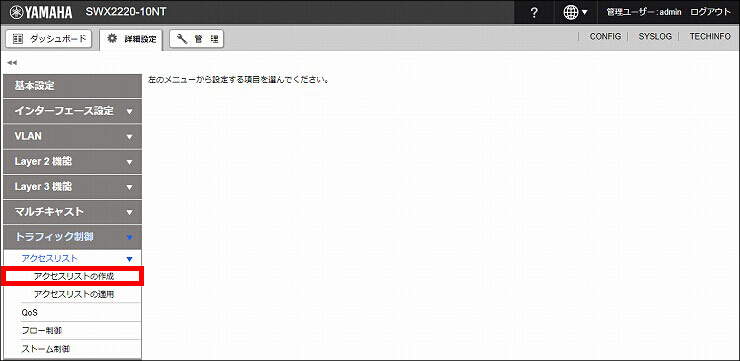Expand the Layer 3 機能 menu
The height and width of the screenshot is (361, 740).
pyautogui.click(x=72, y=187)
